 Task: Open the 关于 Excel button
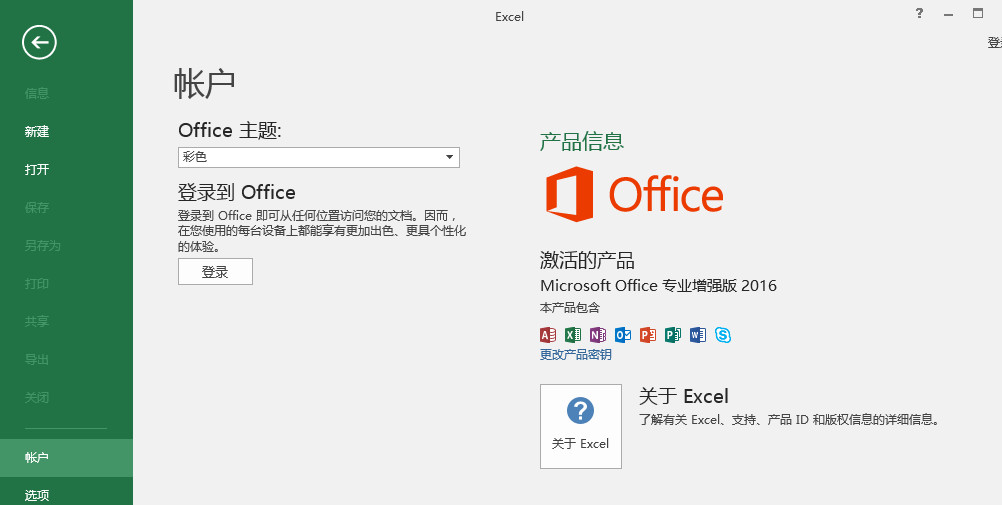point(580,426)
